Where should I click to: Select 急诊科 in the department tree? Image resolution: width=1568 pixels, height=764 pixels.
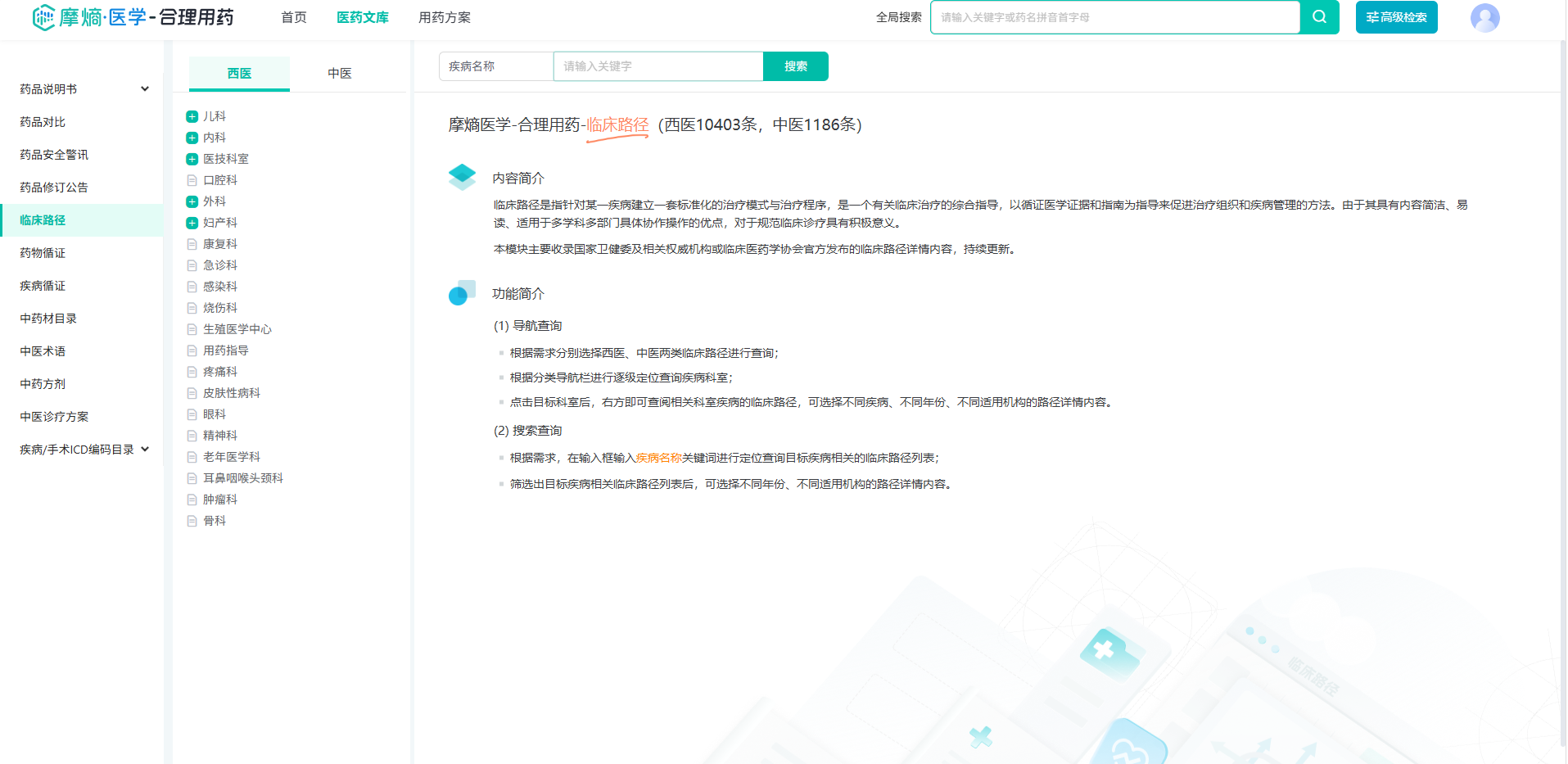coord(220,265)
